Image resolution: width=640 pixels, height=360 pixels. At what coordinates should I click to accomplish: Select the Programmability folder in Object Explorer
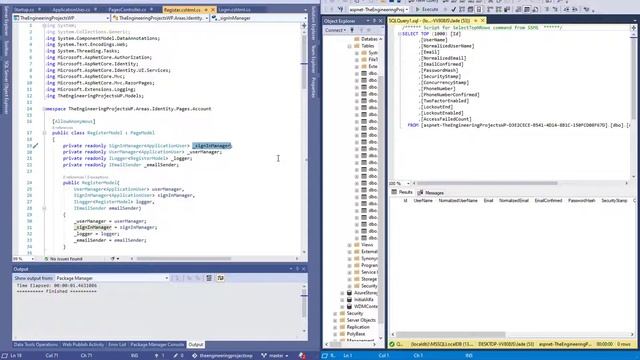[x=369, y=265]
